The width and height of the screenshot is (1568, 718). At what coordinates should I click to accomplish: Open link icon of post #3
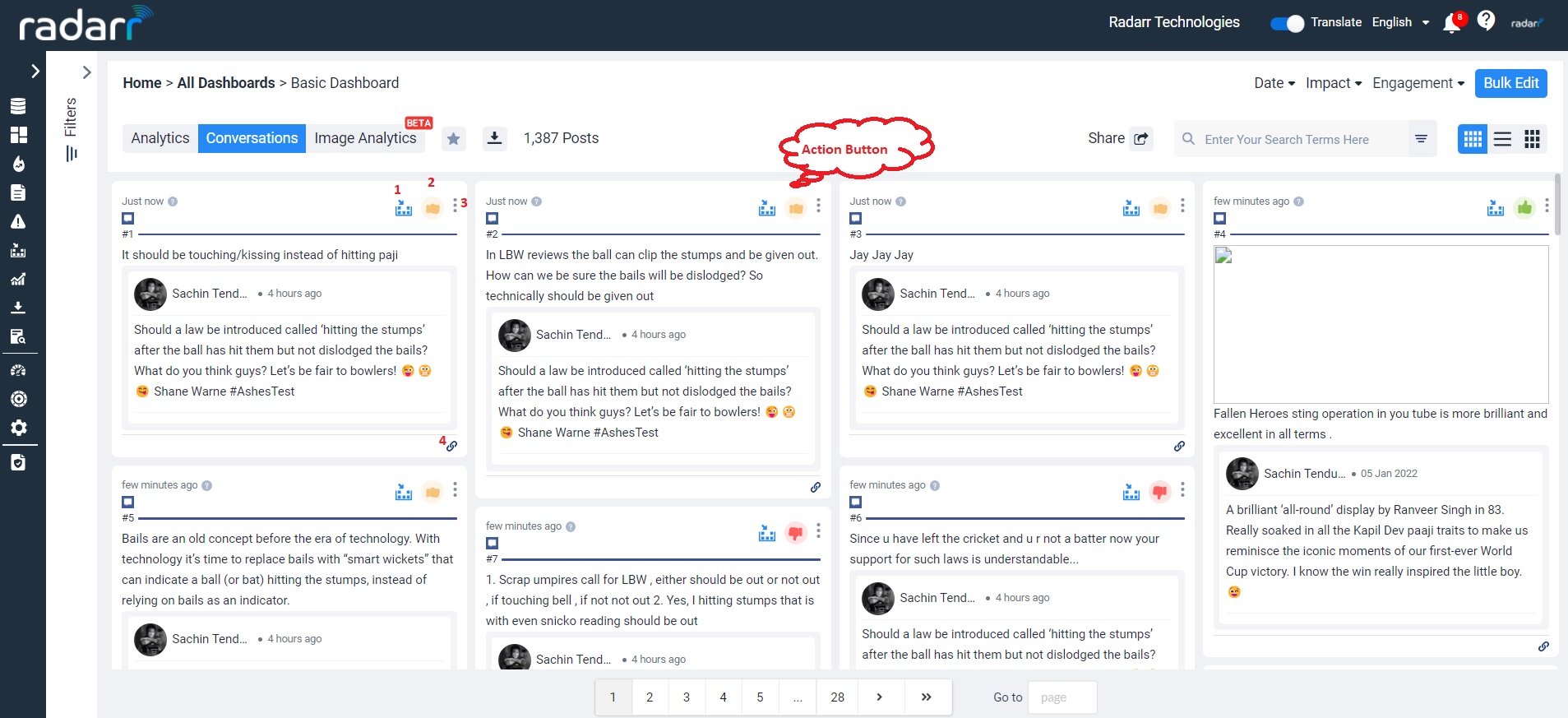pos(1179,446)
